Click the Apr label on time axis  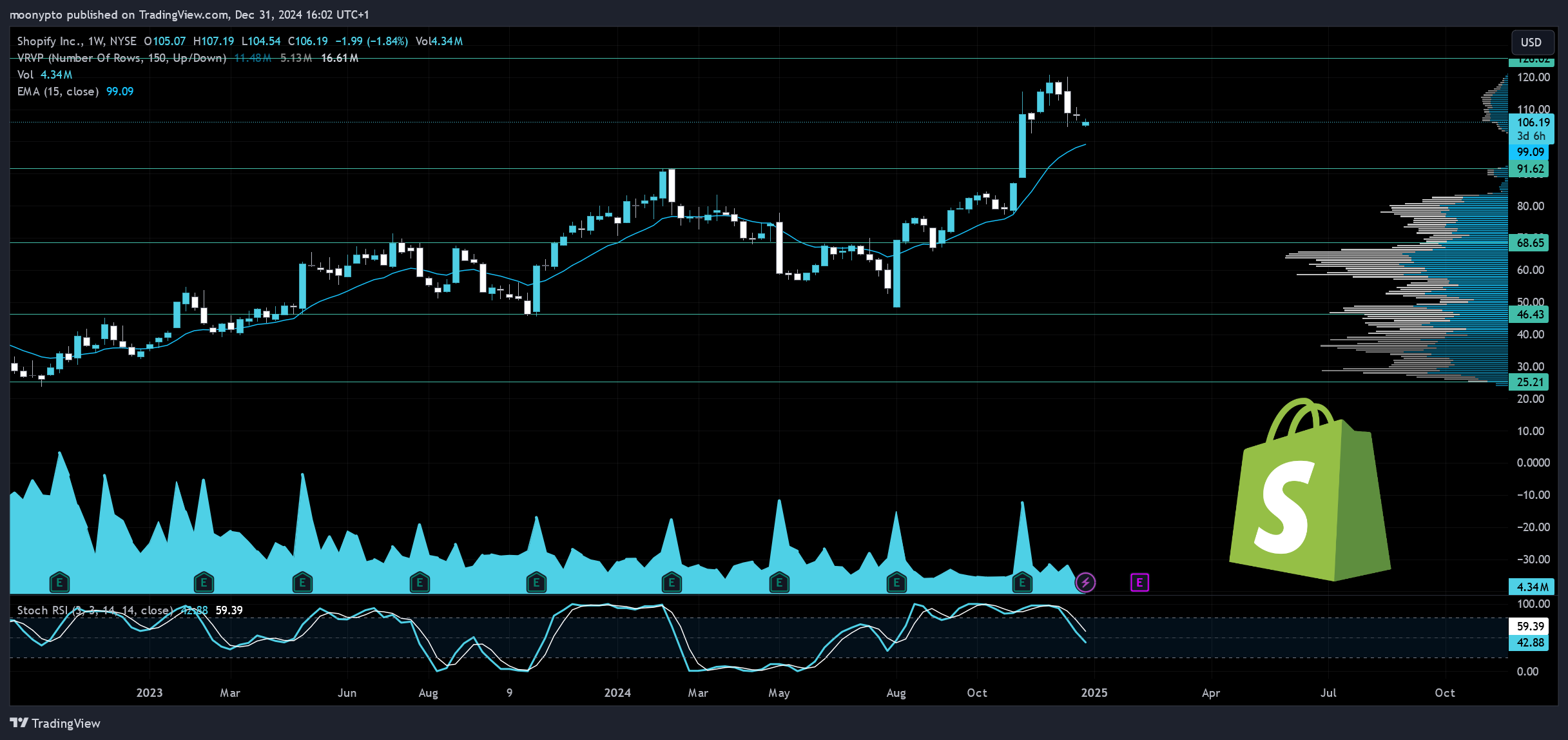tap(1211, 693)
